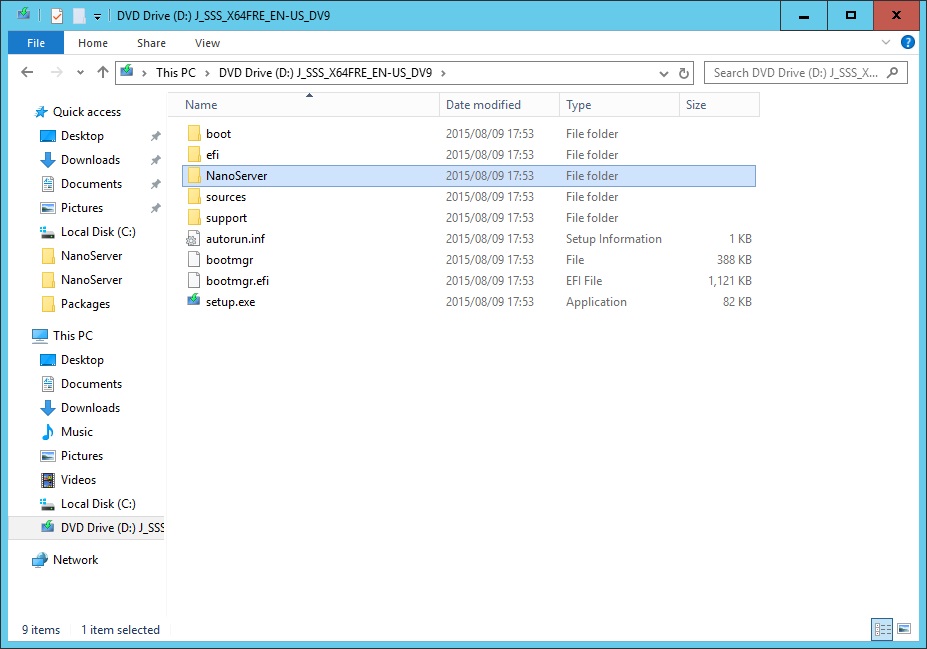This screenshot has width=927, height=649.
Task: Click the New folder icon in the quick access toolbar
Action: point(79,16)
